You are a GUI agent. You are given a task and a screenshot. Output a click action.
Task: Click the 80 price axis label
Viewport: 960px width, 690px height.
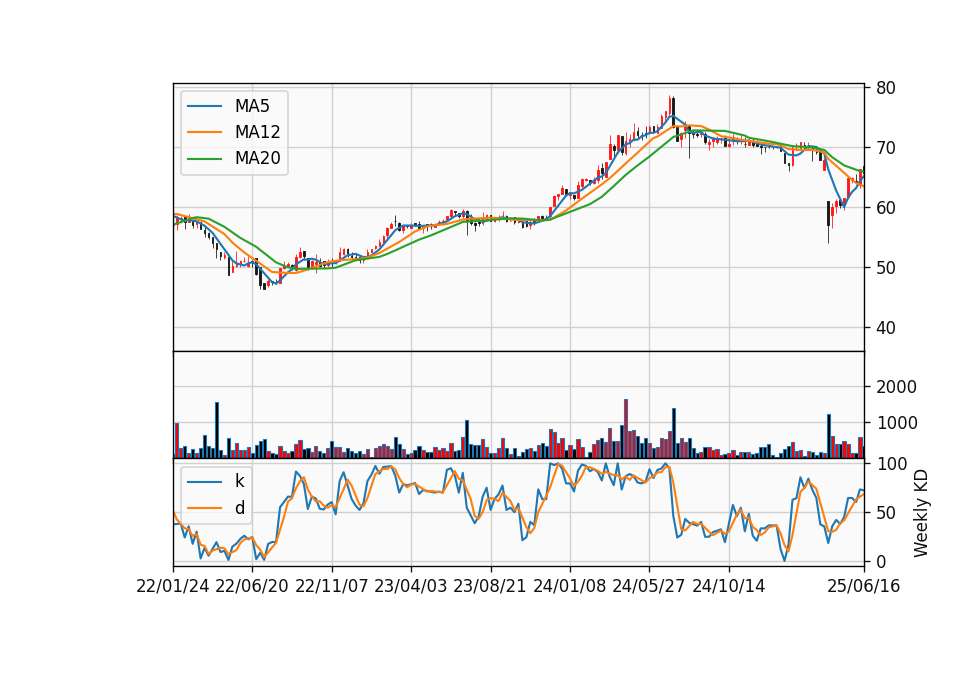[885, 88]
